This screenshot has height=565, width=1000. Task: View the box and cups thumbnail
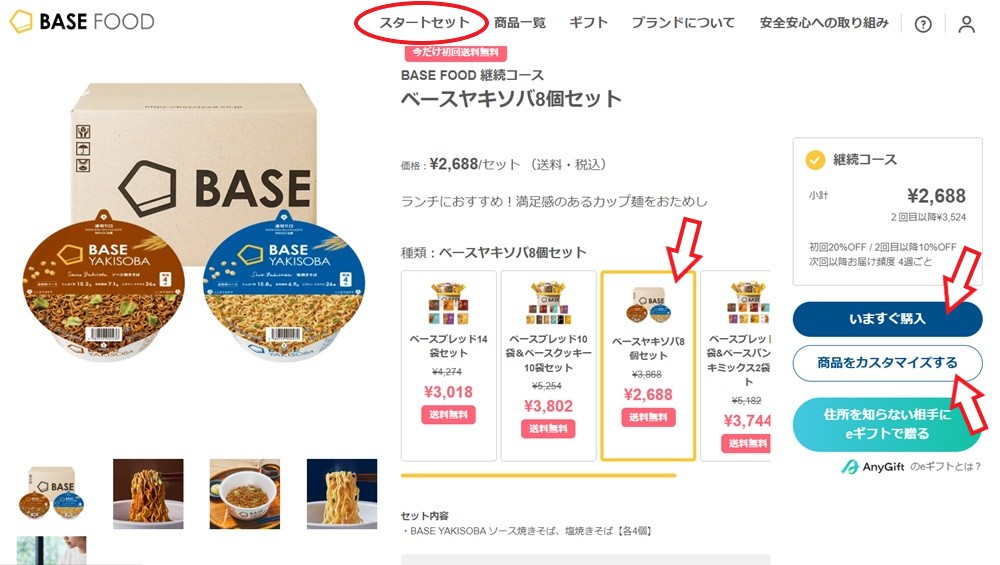click(x=51, y=494)
